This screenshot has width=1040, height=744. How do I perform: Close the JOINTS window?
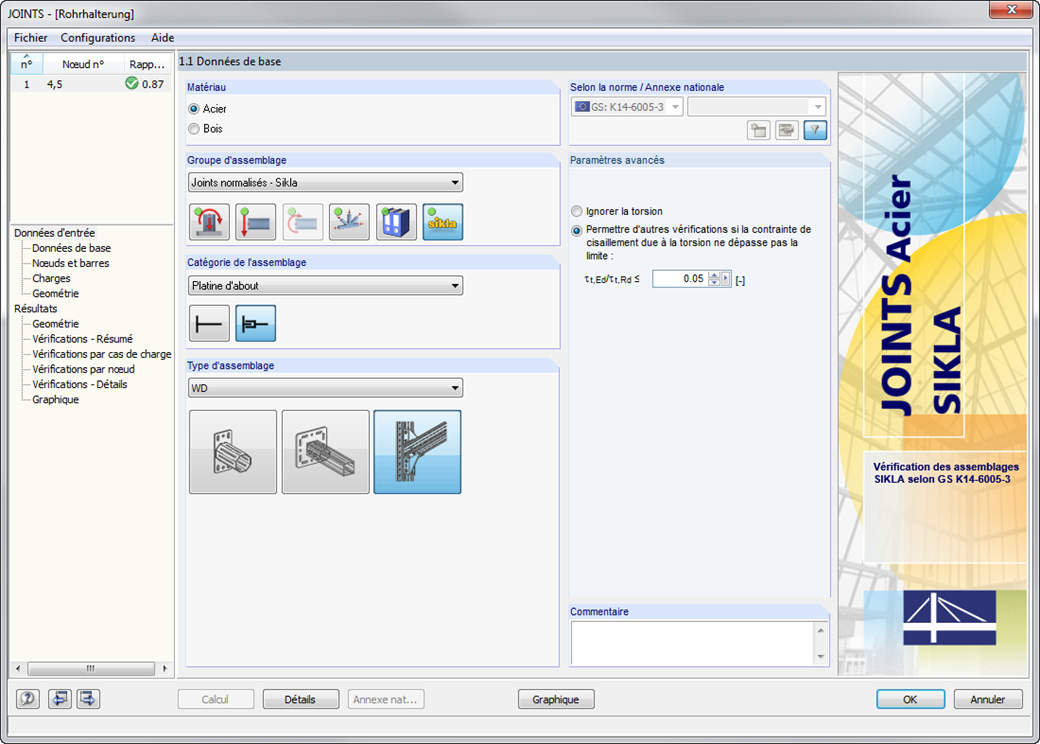point(1012,9)
